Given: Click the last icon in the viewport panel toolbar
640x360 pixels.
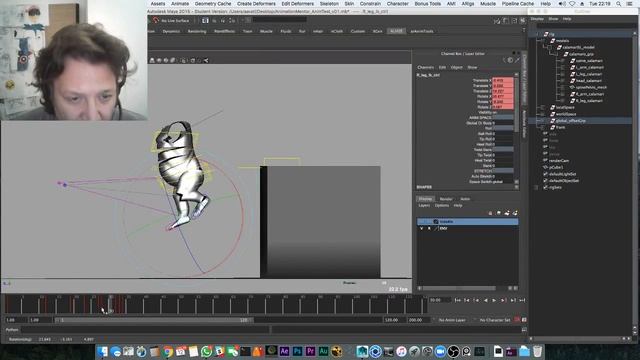Looking at the screenshot, I should point(206,60).
